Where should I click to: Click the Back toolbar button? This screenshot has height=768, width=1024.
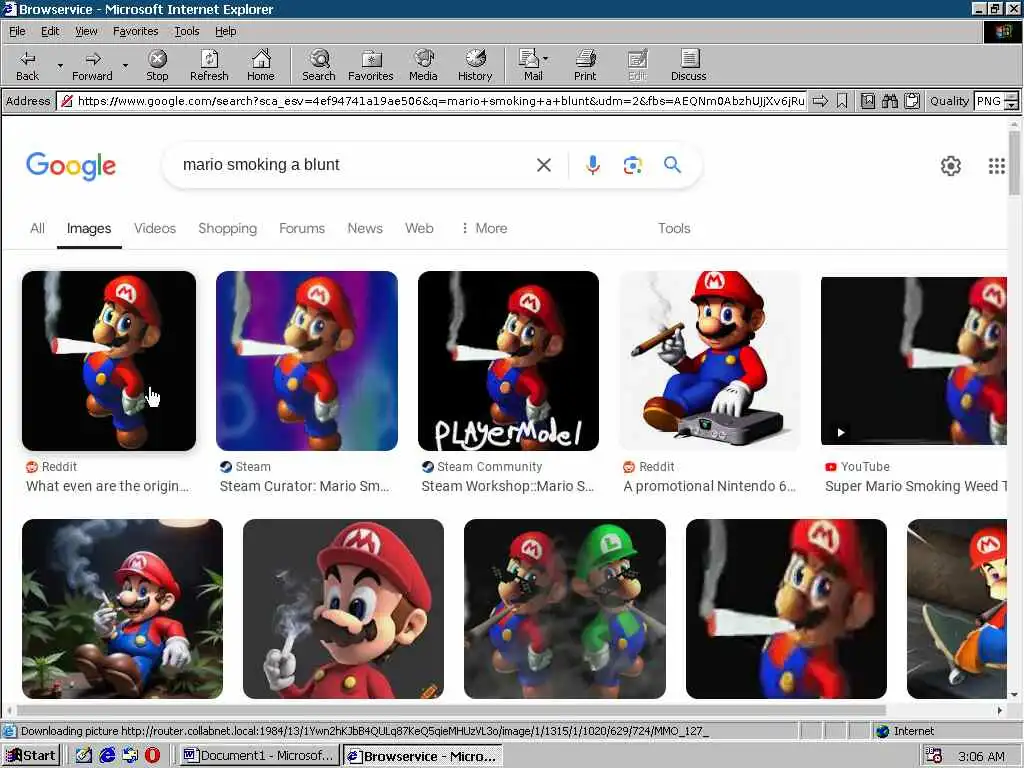(27, 66)
